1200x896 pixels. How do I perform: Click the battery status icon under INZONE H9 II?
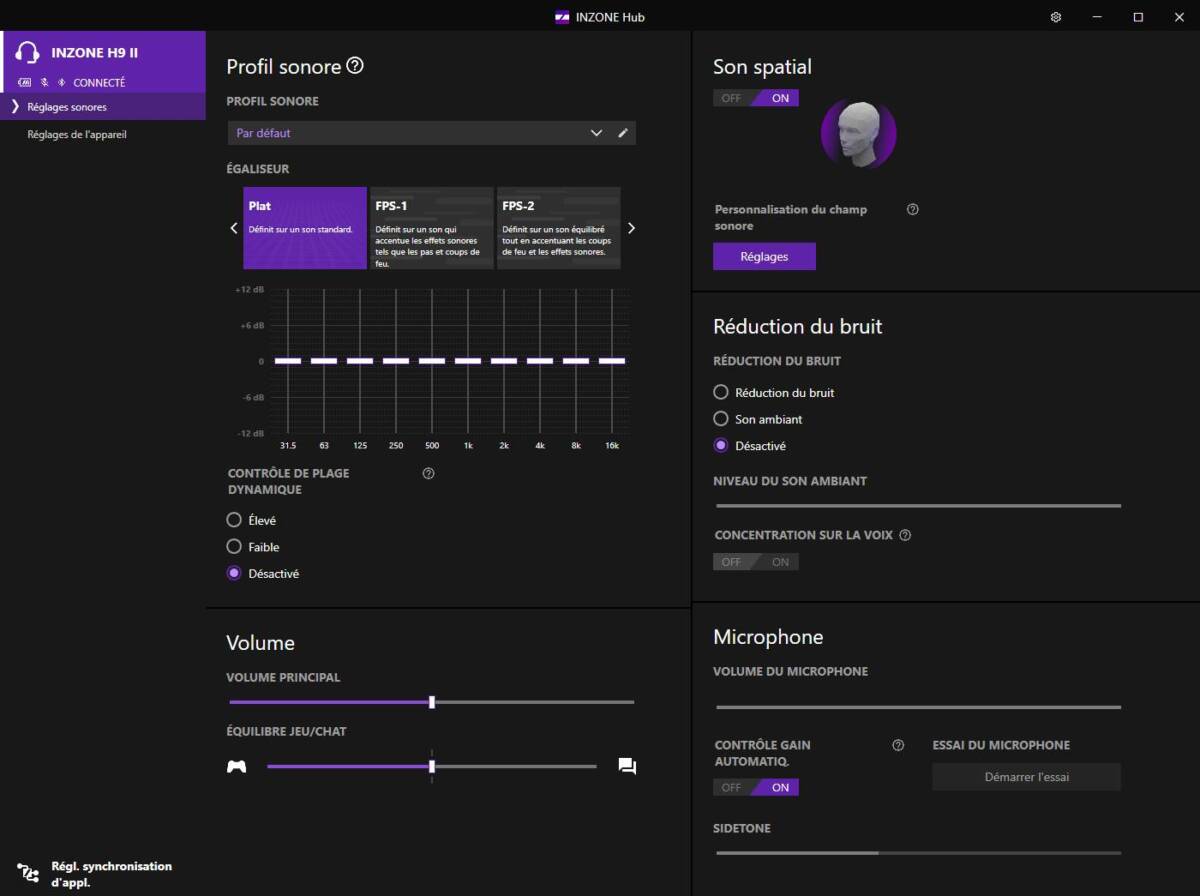coord(24,83)
